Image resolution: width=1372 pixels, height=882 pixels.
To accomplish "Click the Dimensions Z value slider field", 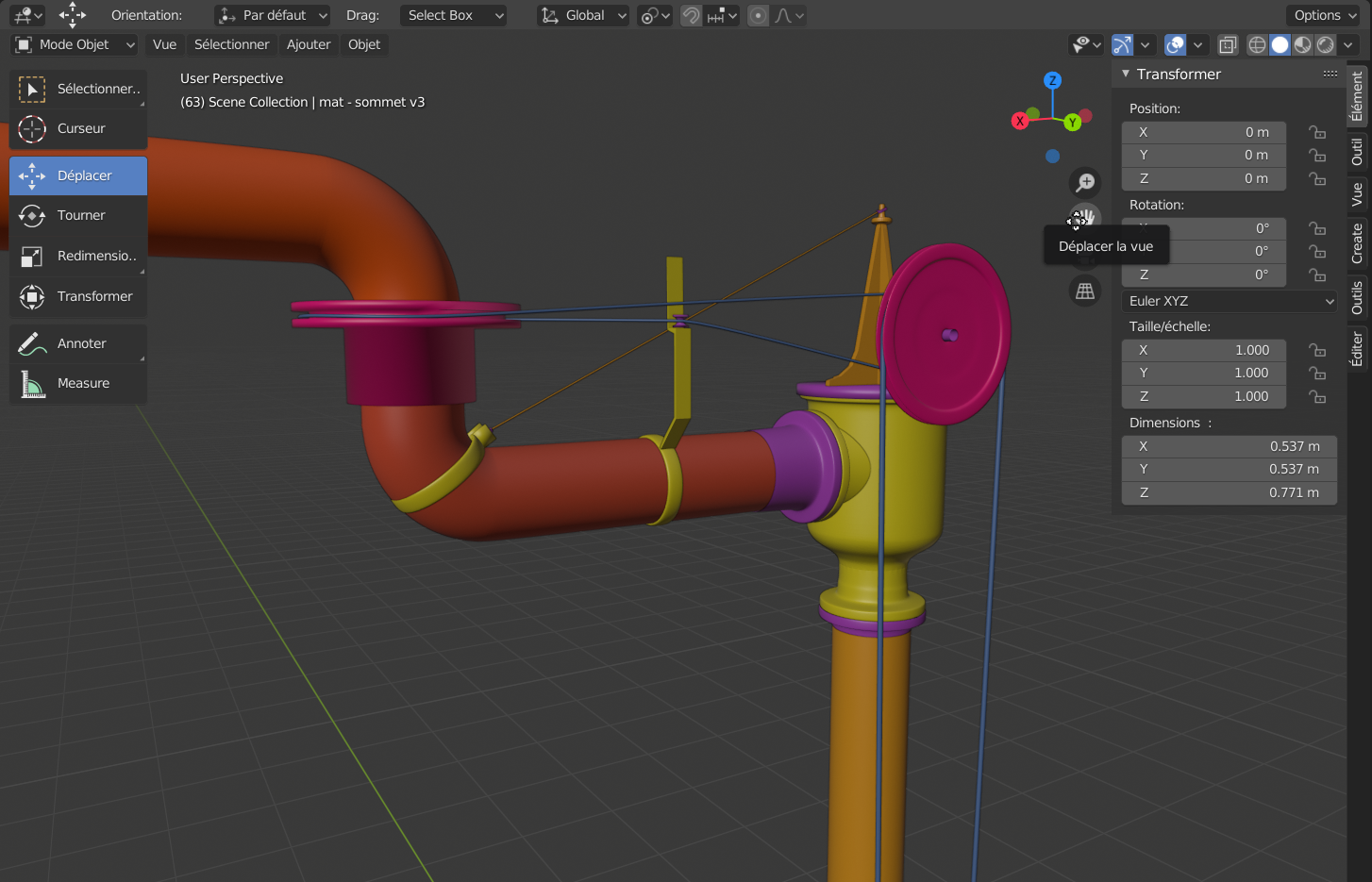I will point(1229,493).
